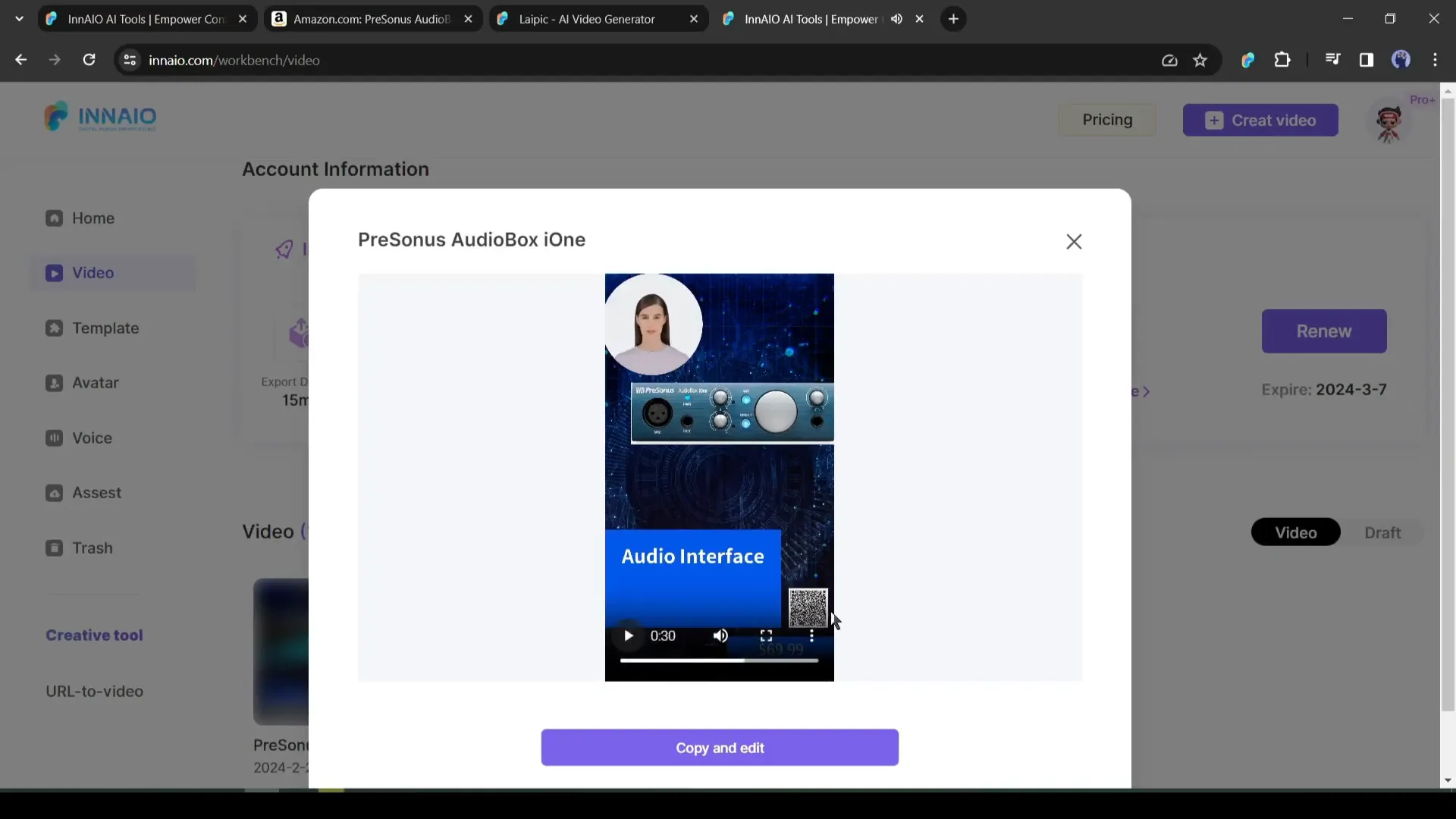Click the Template icon in the sidebar
Viewport: 1456px width, 819px height.
pos(54,328)
